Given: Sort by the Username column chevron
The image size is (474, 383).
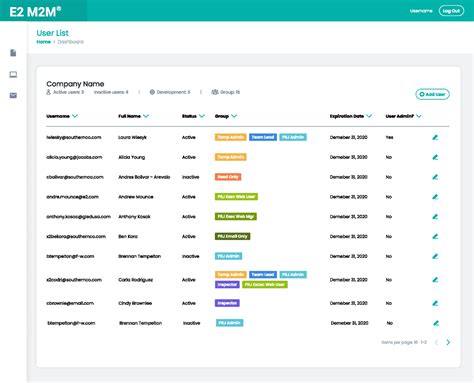Looking at the screenshot, I should click(x=75, y=116).
